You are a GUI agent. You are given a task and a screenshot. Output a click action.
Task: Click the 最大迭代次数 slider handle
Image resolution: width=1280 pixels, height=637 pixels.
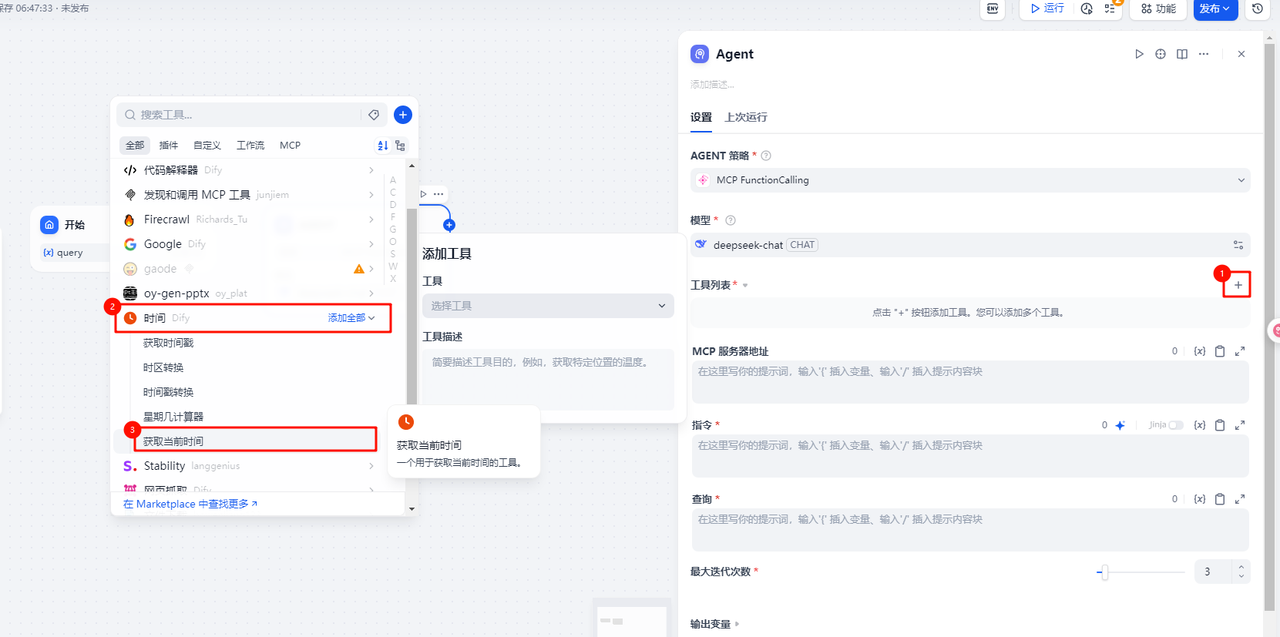[1103, 572]
